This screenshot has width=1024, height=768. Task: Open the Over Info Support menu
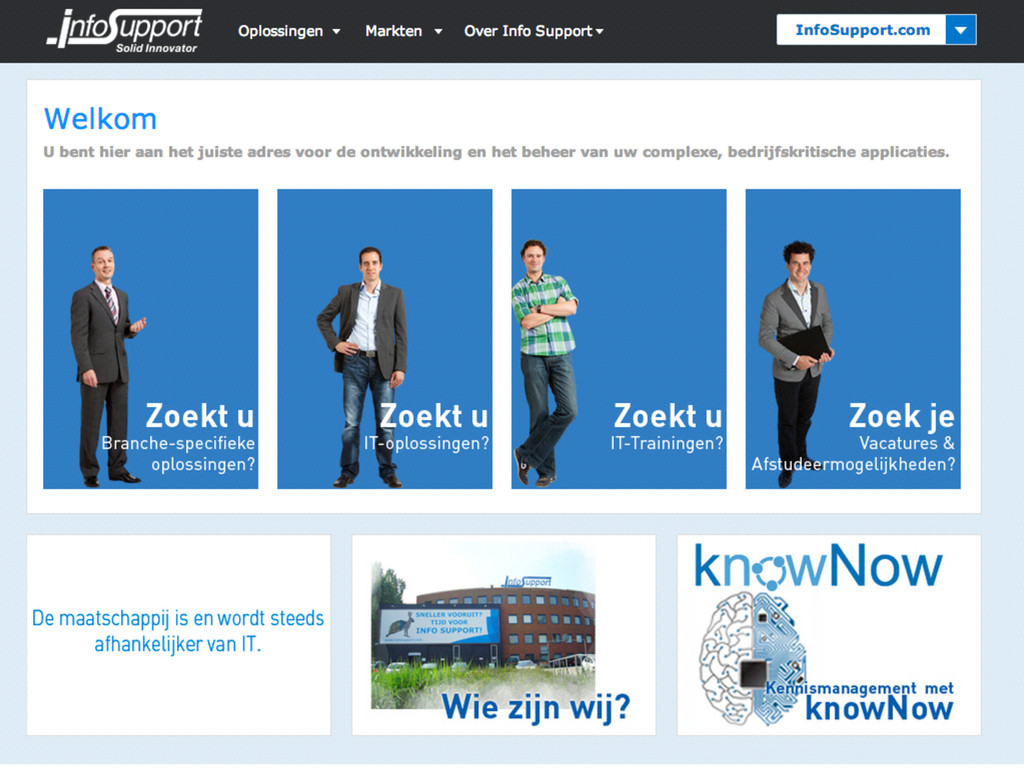[x=528, y=31]
